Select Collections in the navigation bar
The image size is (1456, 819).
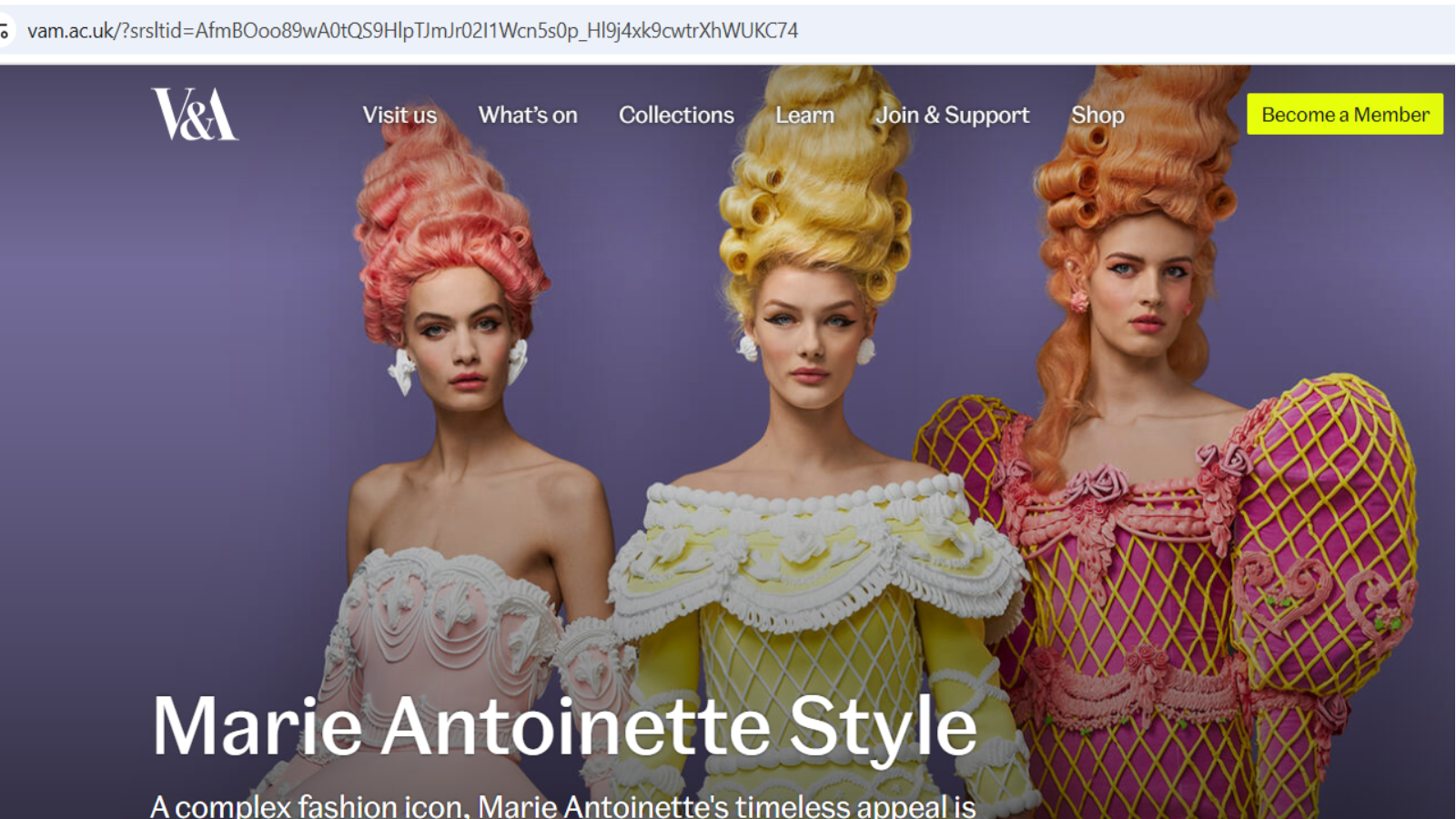(676, 116)
